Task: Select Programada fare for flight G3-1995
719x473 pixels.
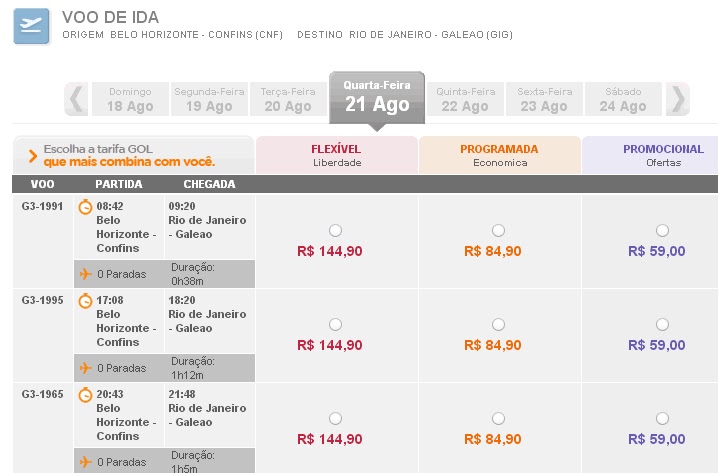Action: [x=498, y=324]
